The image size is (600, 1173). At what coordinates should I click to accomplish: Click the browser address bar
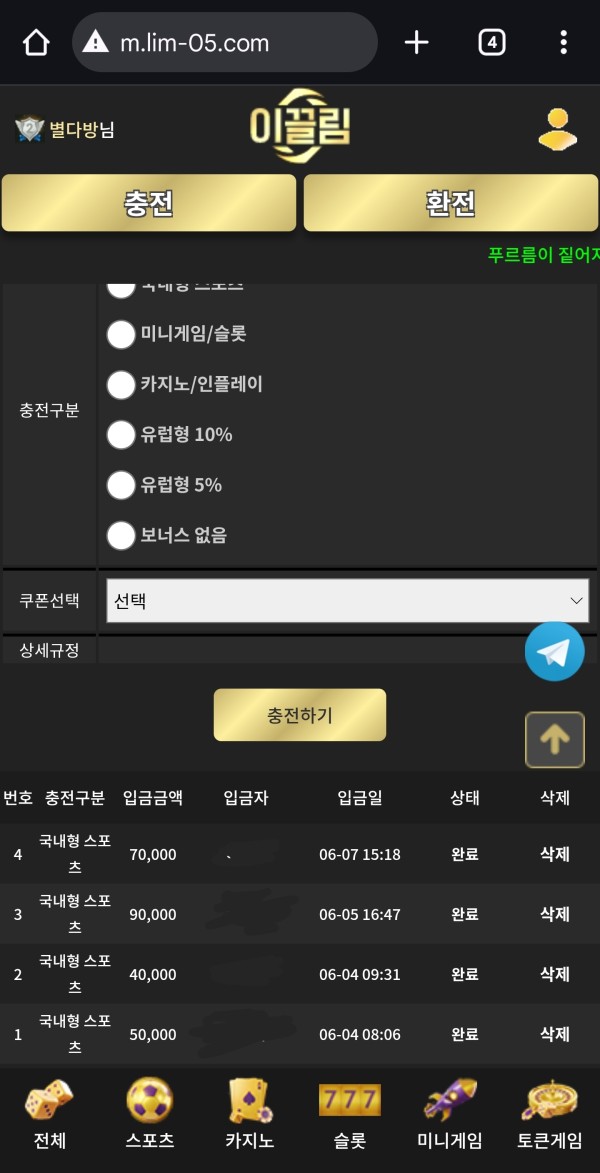pyautogui.click(x=225, y=43)
